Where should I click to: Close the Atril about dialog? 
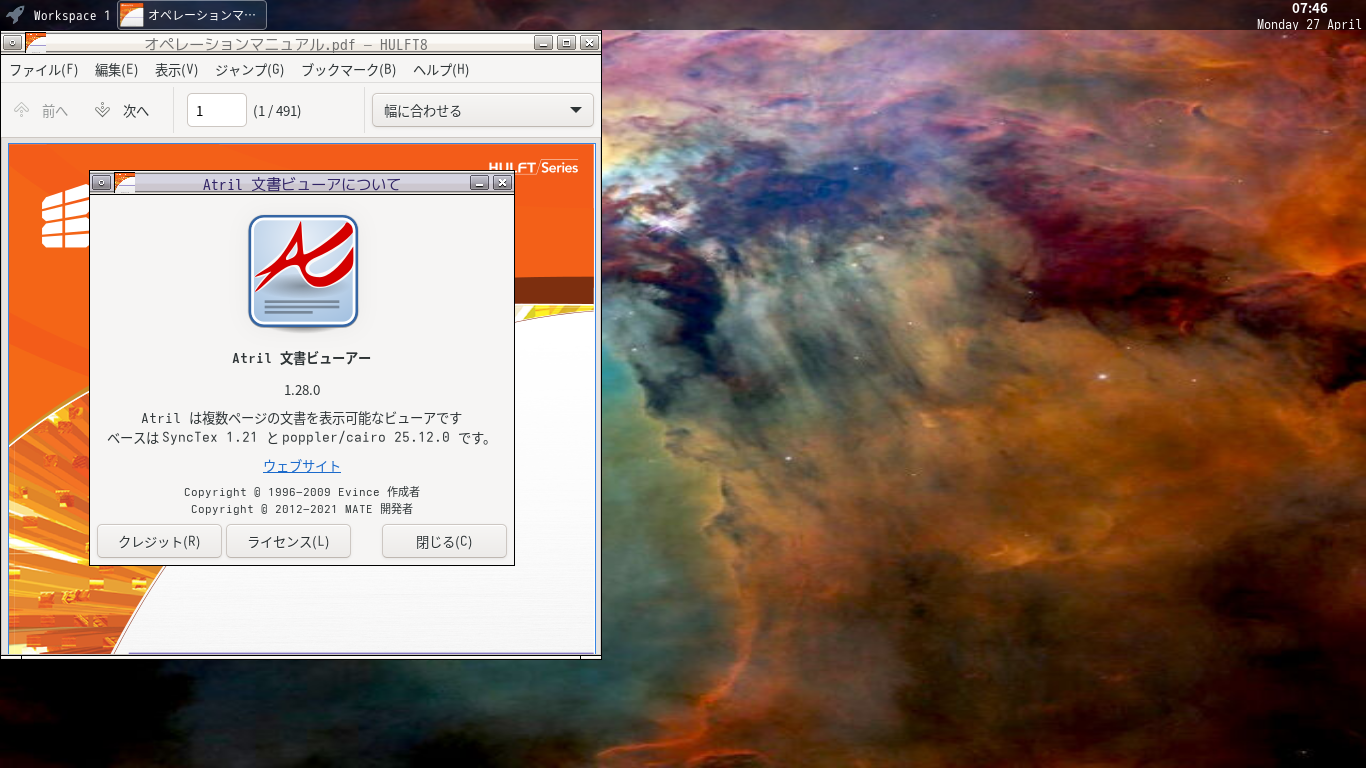click(502, 183)
